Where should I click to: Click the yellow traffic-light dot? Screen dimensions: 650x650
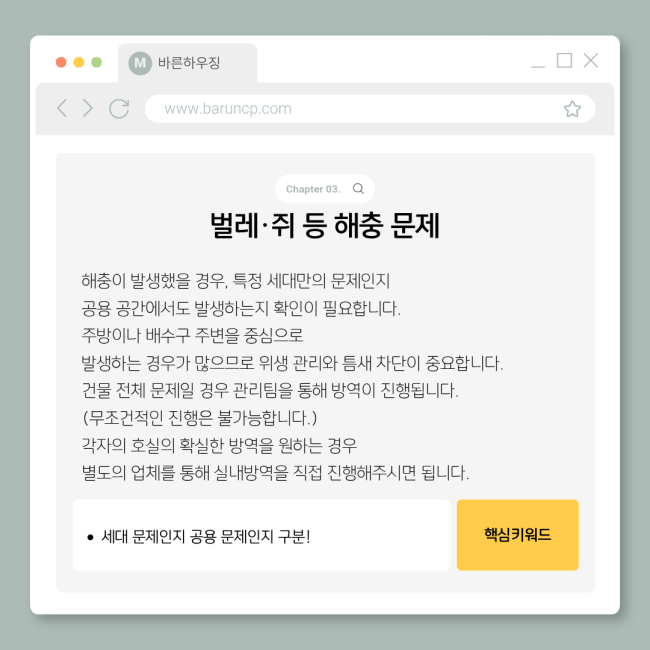[79, 62]
